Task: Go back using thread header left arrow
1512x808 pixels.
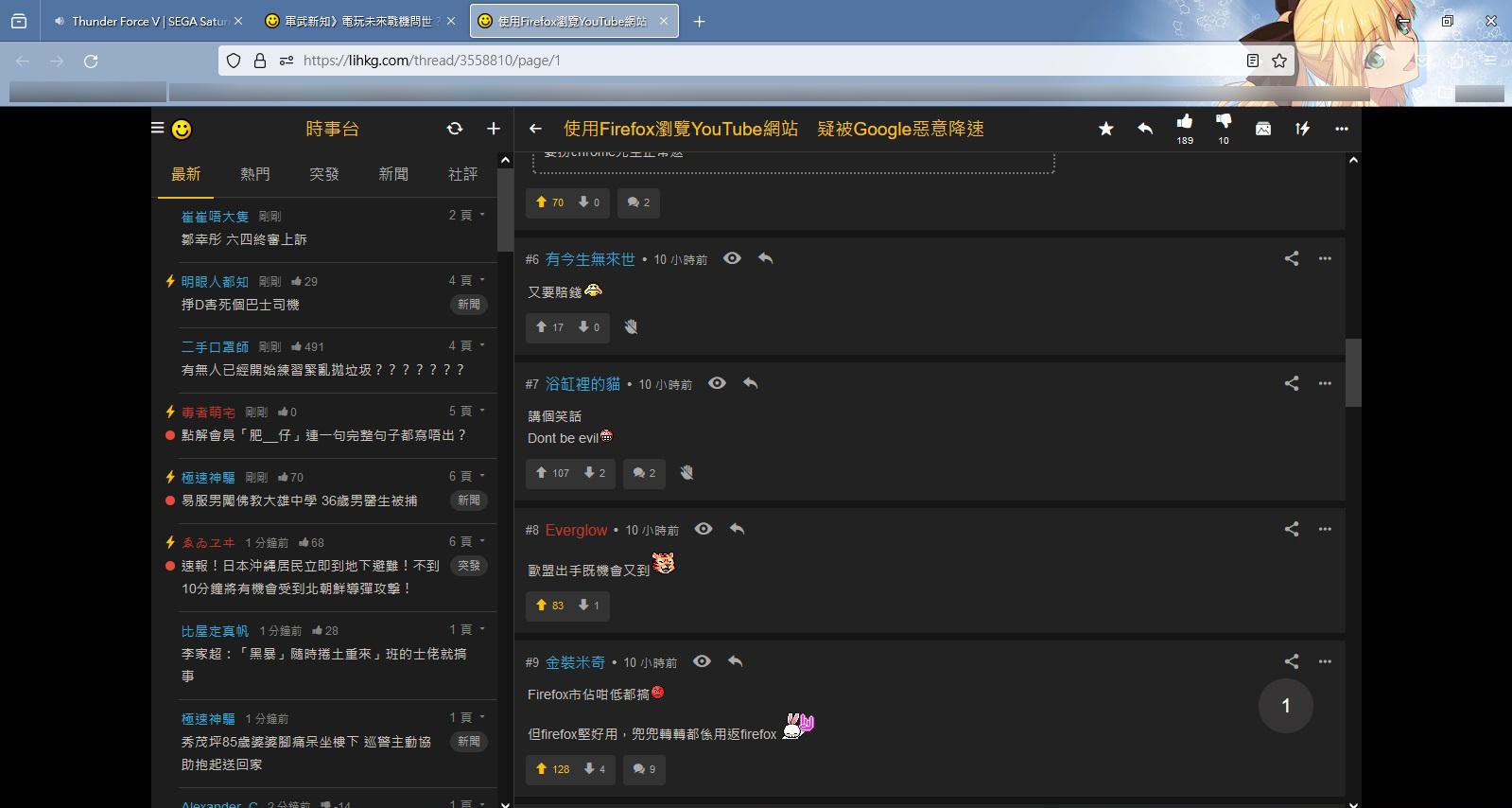Action: 535,129
